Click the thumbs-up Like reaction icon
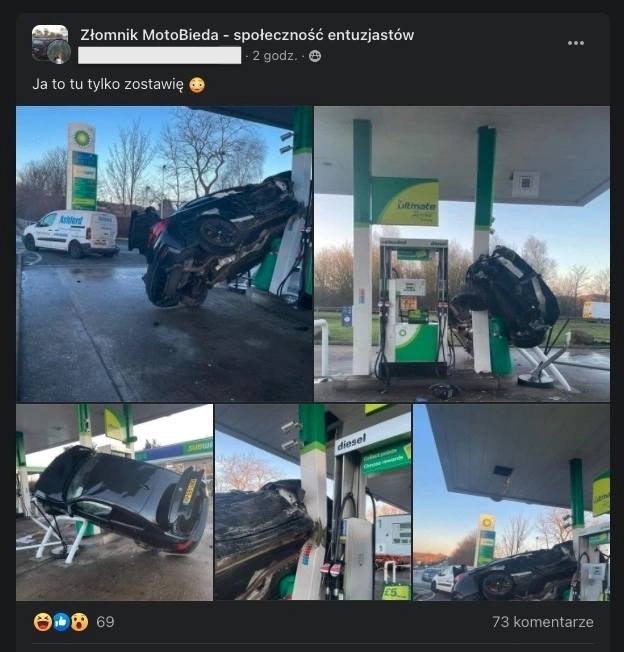 point(61,622)
